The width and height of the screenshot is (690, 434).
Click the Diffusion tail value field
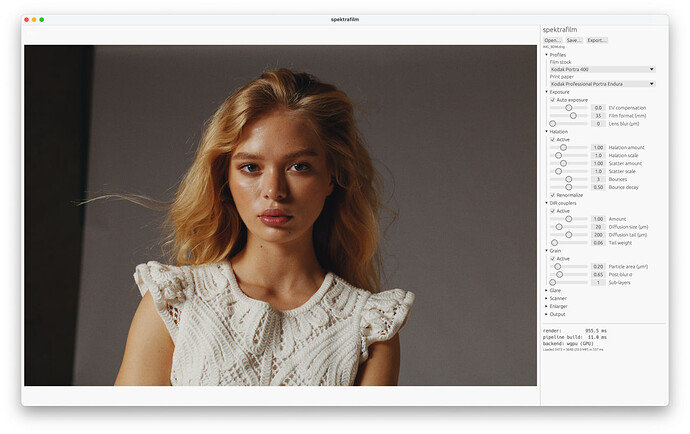point(598,235)
